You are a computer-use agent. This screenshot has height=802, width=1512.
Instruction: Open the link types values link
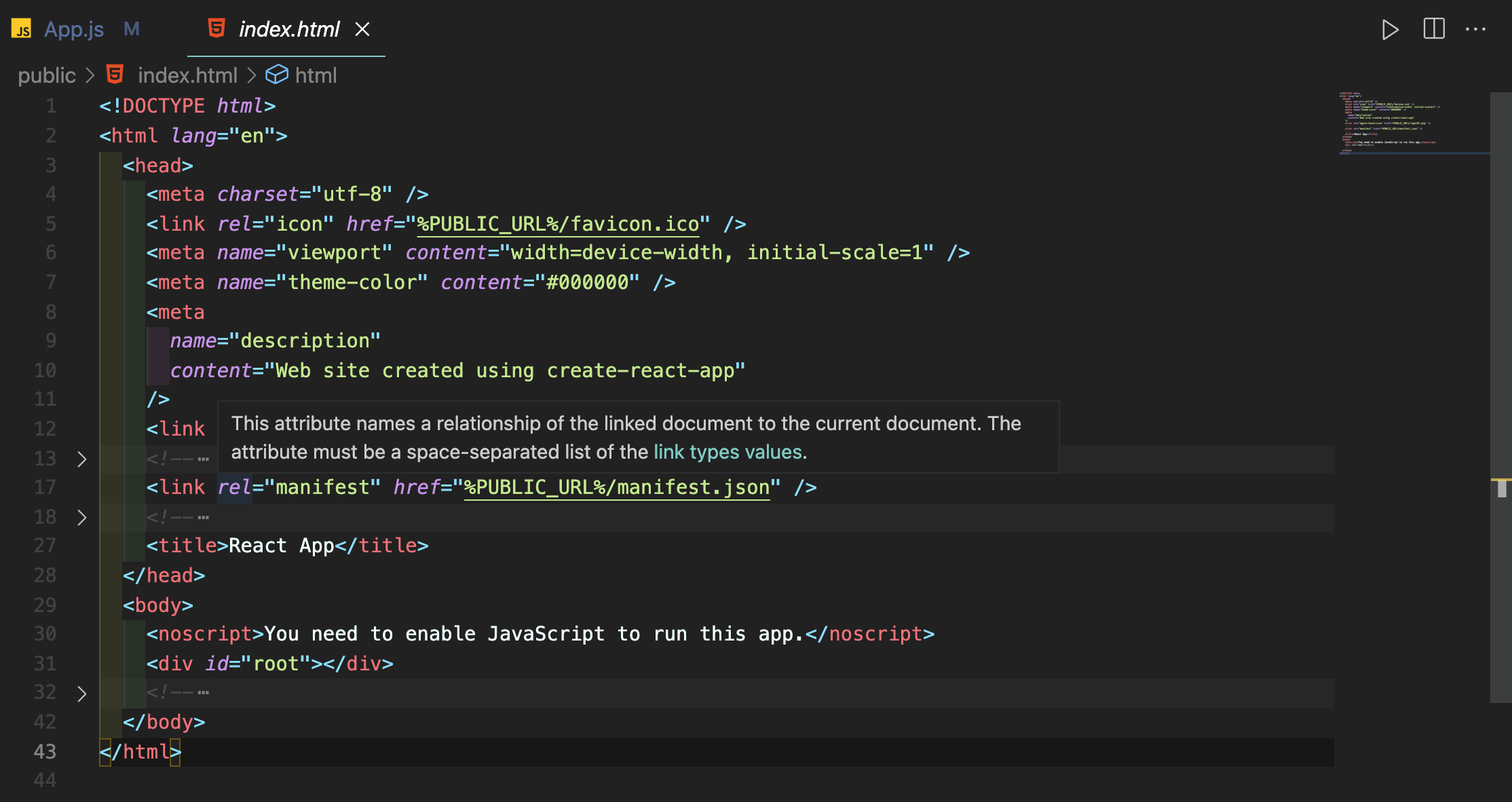pos(727,452)
